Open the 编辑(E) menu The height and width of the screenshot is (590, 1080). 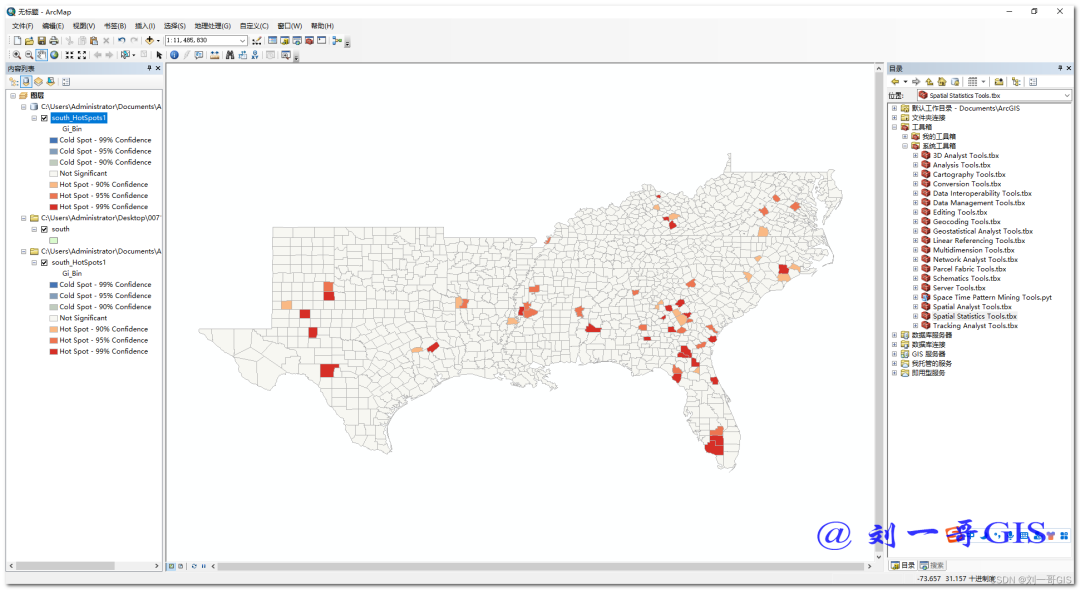pos(53,26)
